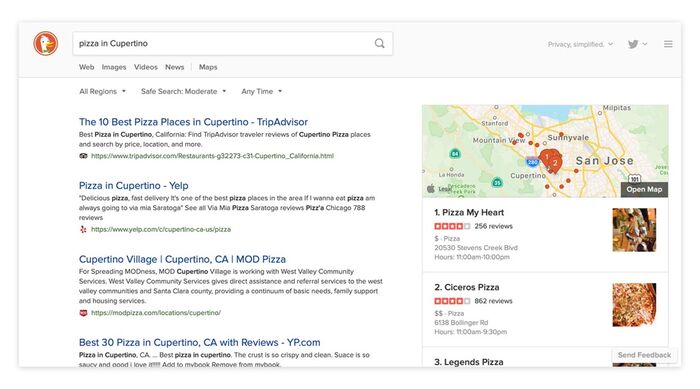Open the Safe Search: Moderate dropdown
Screen dimensions: 700x389
183,91
